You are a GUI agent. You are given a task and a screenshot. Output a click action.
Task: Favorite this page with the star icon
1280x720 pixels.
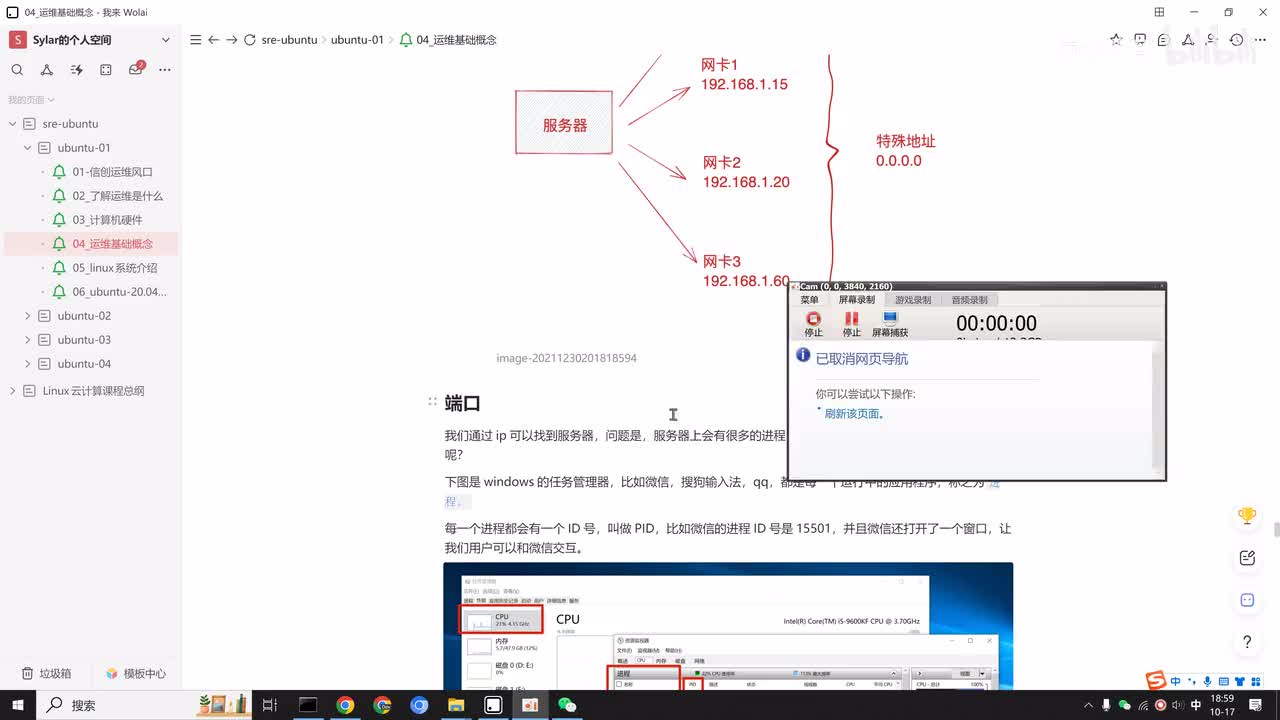pos(1116,40)
